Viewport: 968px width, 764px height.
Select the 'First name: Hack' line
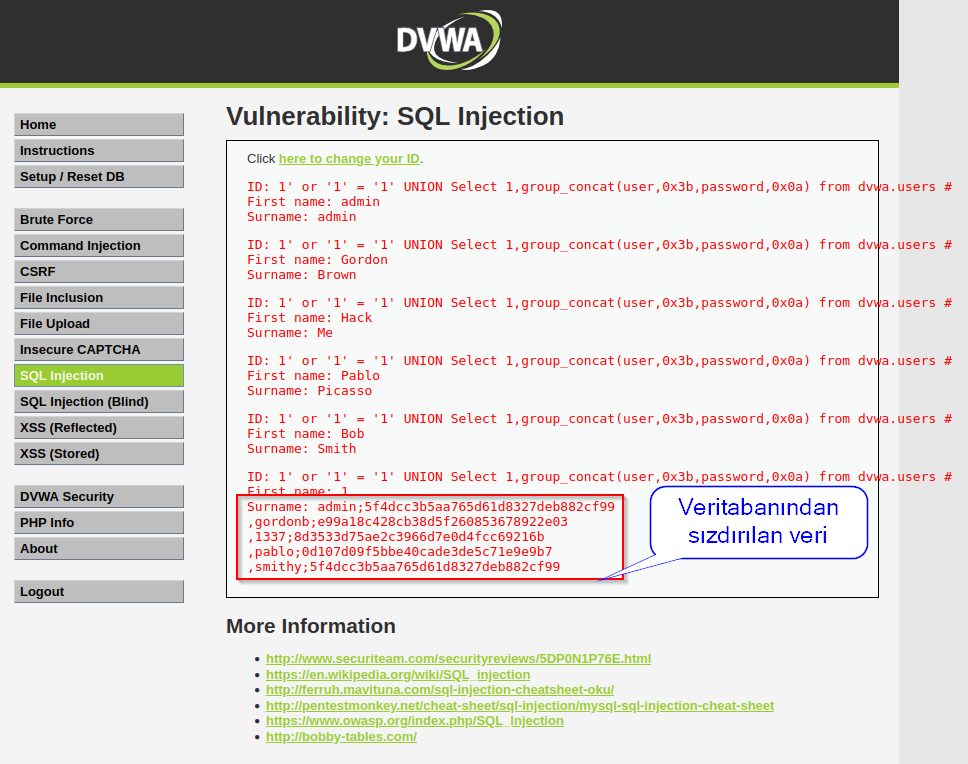tap(309, 318)
